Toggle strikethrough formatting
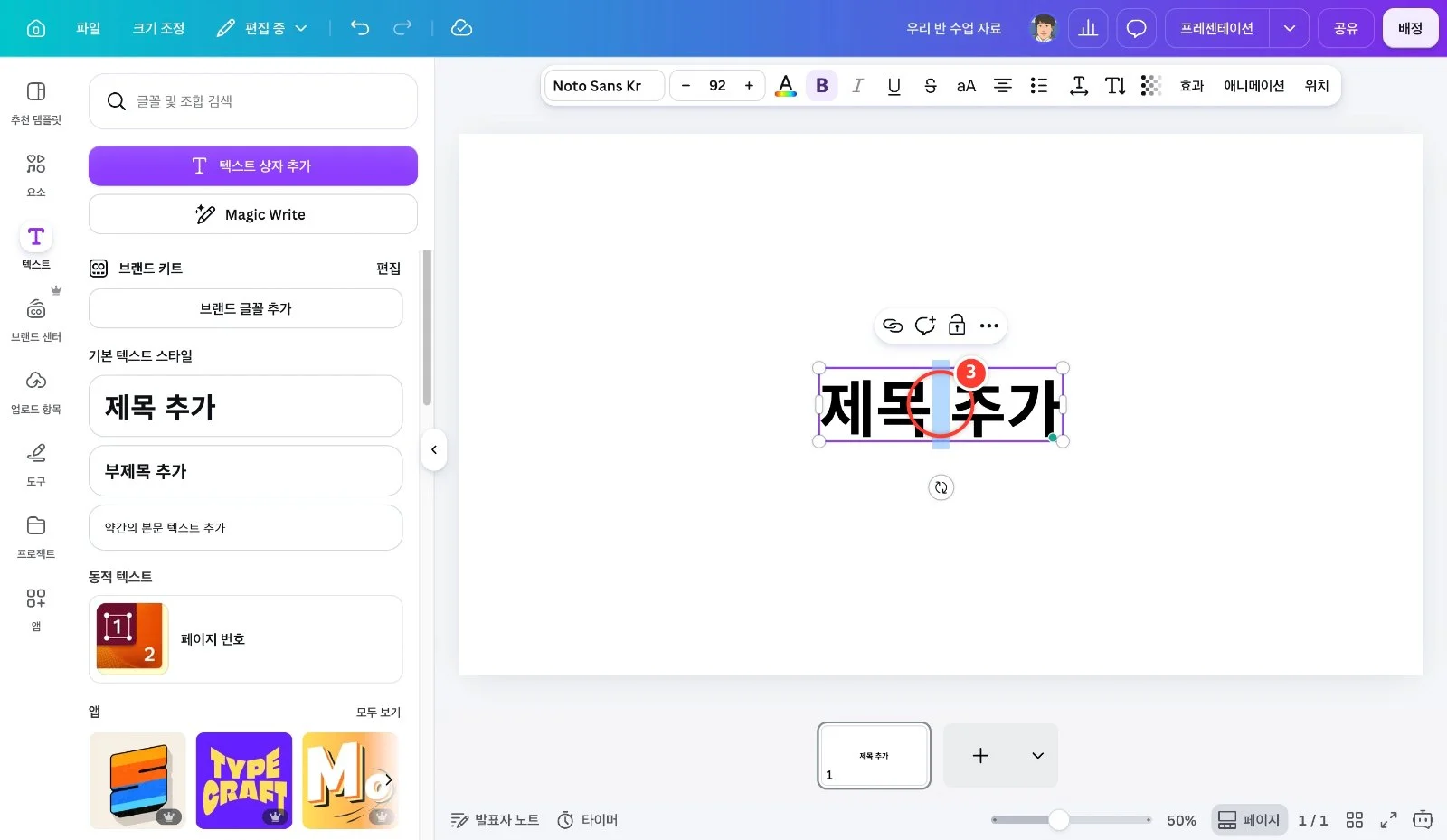The width and height of the screenshot is (1447, 840). pos(930,86)
